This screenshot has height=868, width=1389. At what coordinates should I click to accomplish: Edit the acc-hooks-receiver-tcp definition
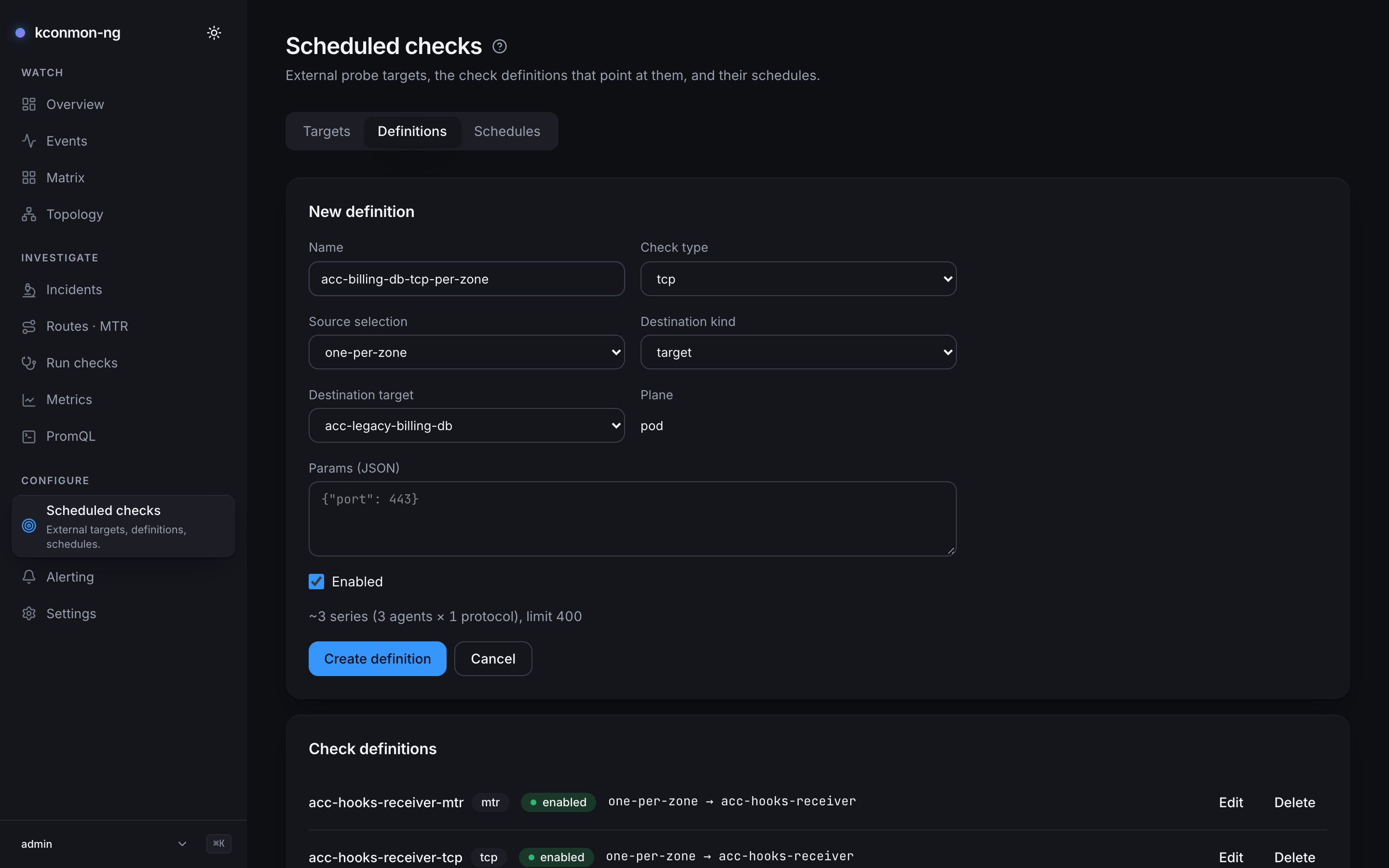click(1231, 857)
